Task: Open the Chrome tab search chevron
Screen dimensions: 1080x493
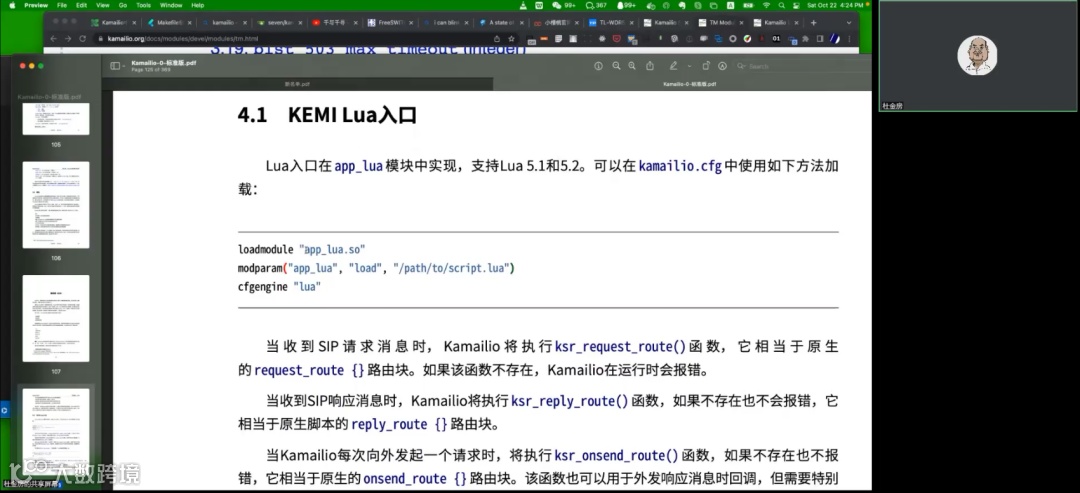Action: [x=849, y=22]
